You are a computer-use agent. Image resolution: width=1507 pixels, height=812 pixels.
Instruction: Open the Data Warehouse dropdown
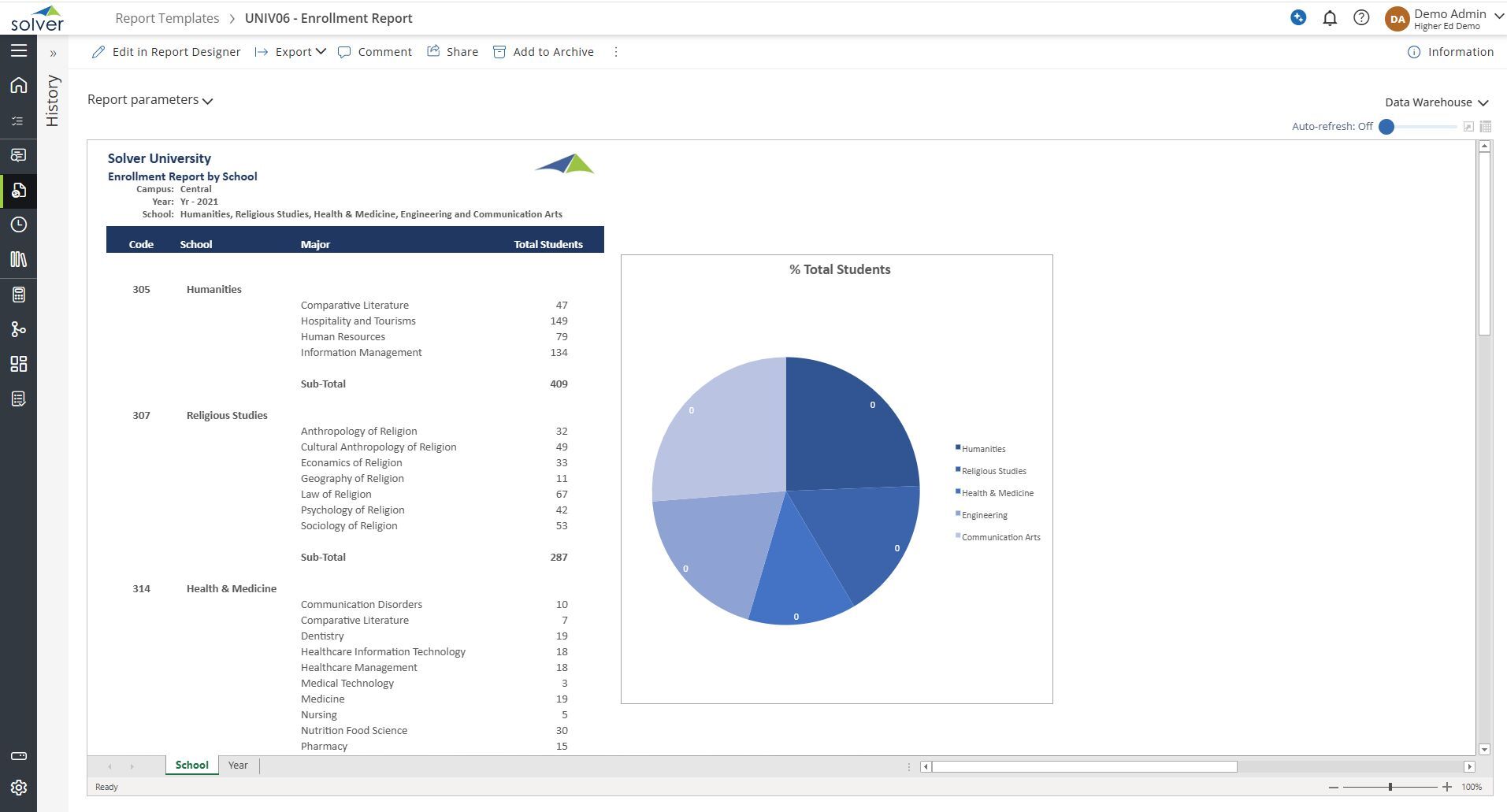(x=1436, y=102)
